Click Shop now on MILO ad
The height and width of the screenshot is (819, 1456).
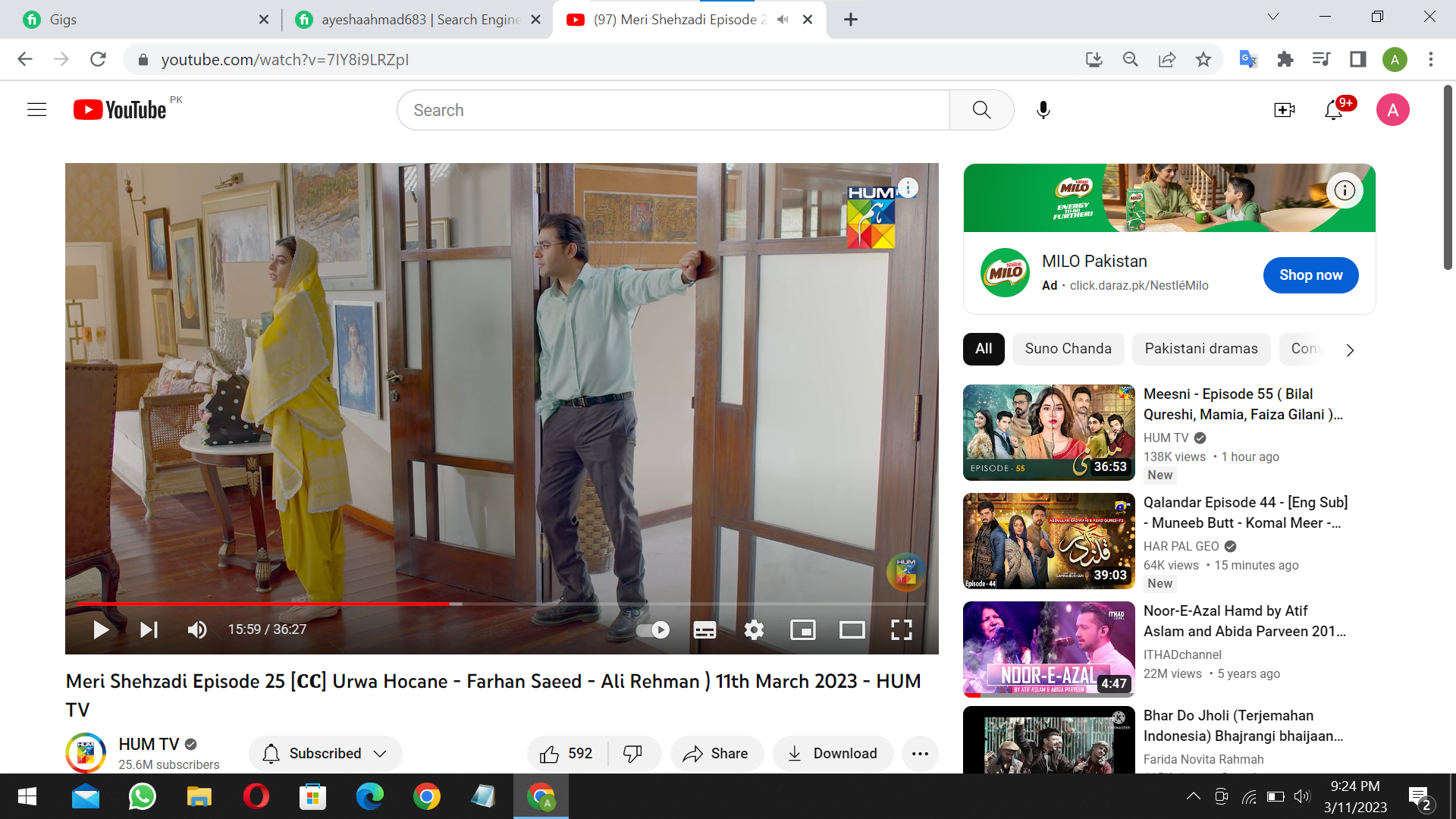click(x=1310, y=275)
